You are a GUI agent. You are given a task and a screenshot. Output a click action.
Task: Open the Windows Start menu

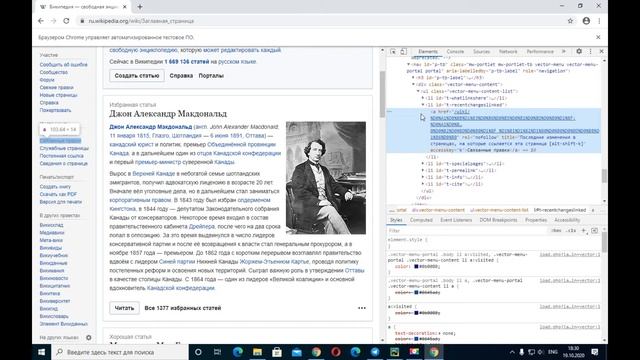point(41,352)
